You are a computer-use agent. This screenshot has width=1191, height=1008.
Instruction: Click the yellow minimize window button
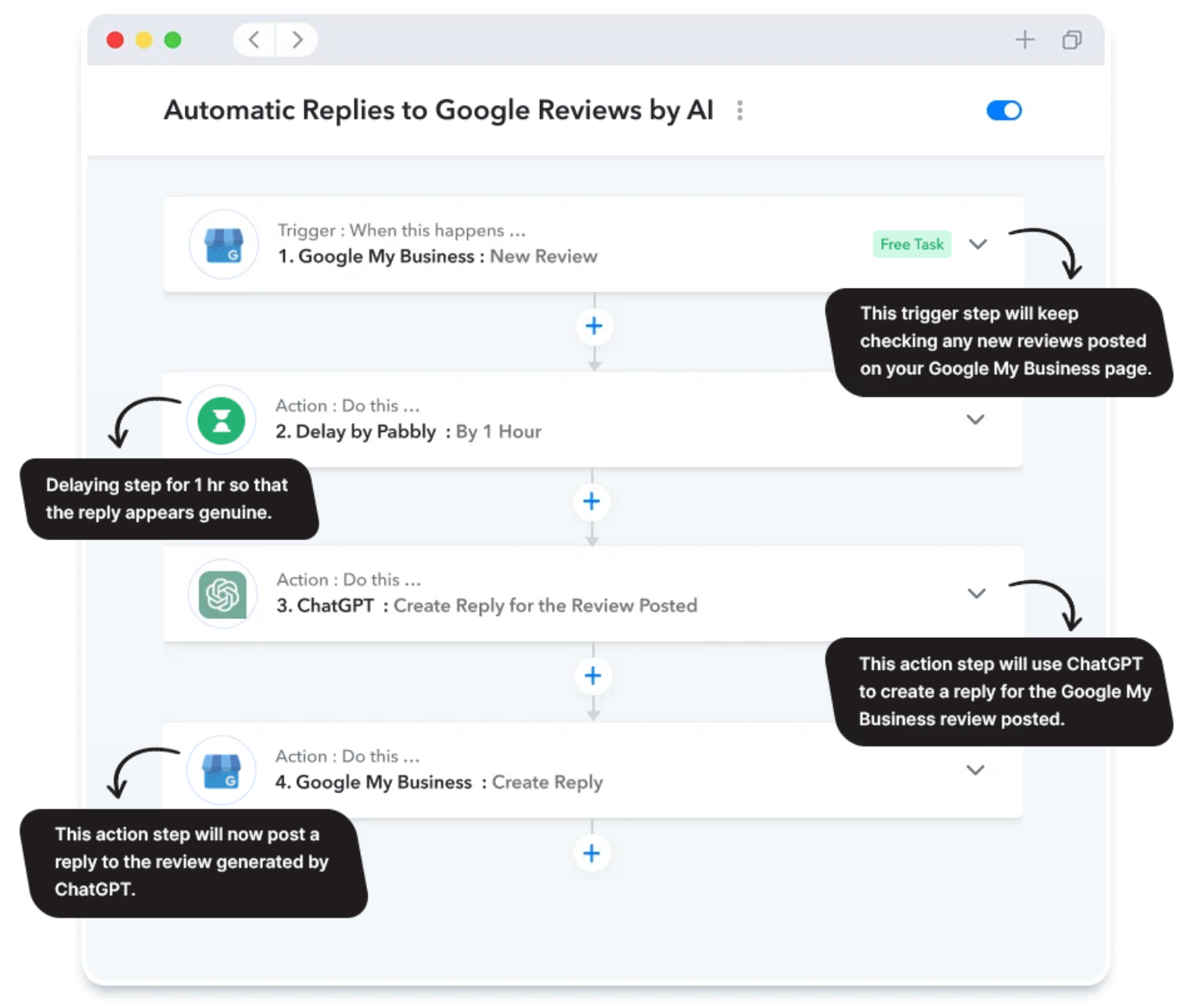click(144, 40)
